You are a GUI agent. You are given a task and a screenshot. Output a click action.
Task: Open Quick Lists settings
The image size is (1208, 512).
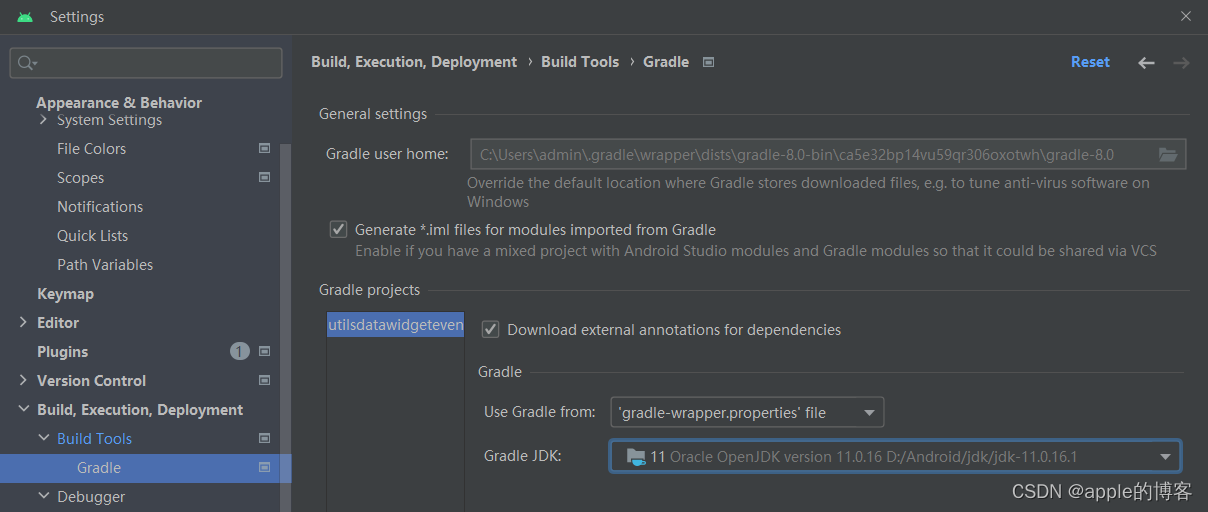[93, 235]
